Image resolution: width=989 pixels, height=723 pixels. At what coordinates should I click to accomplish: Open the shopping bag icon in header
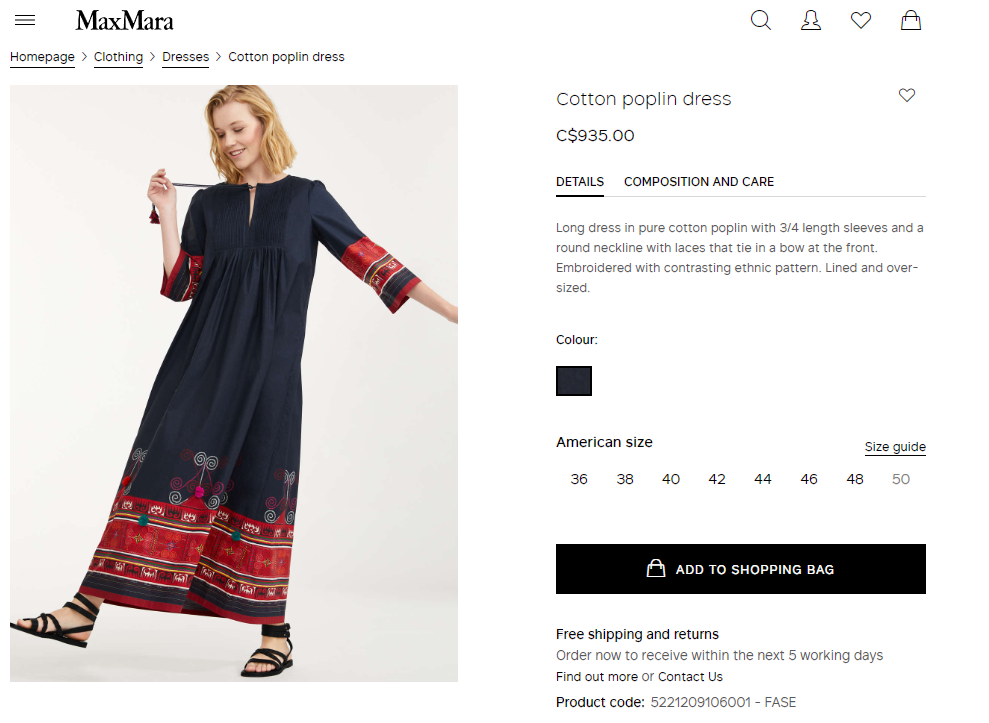click(910, 20)
